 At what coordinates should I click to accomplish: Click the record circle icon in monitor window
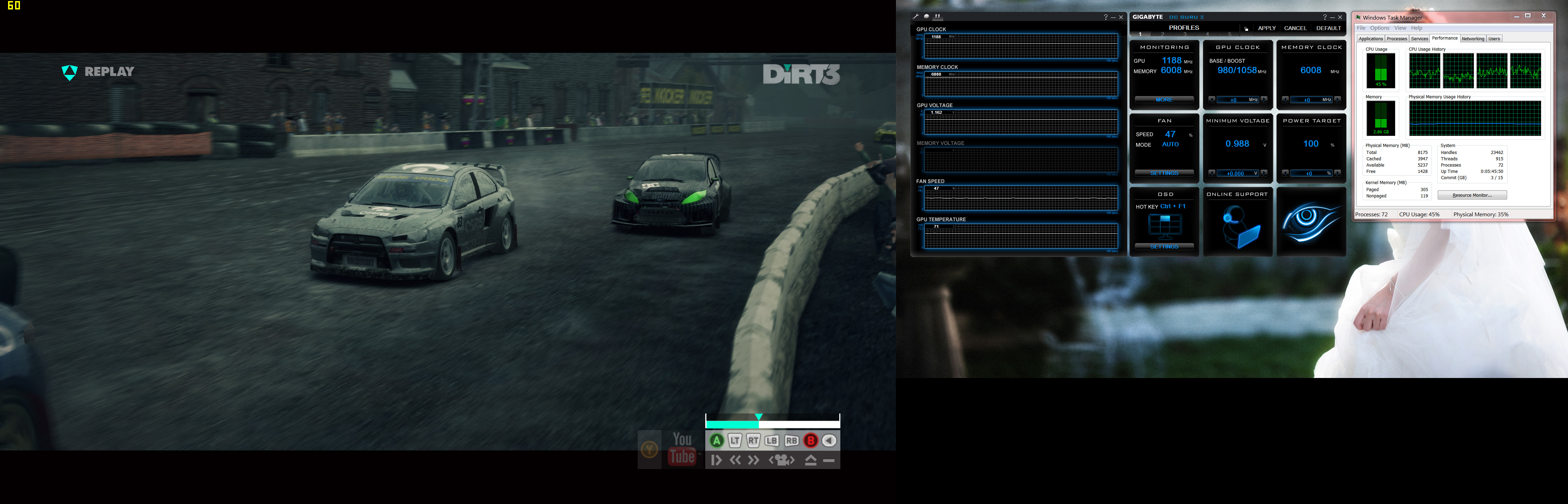coord(926,16)
